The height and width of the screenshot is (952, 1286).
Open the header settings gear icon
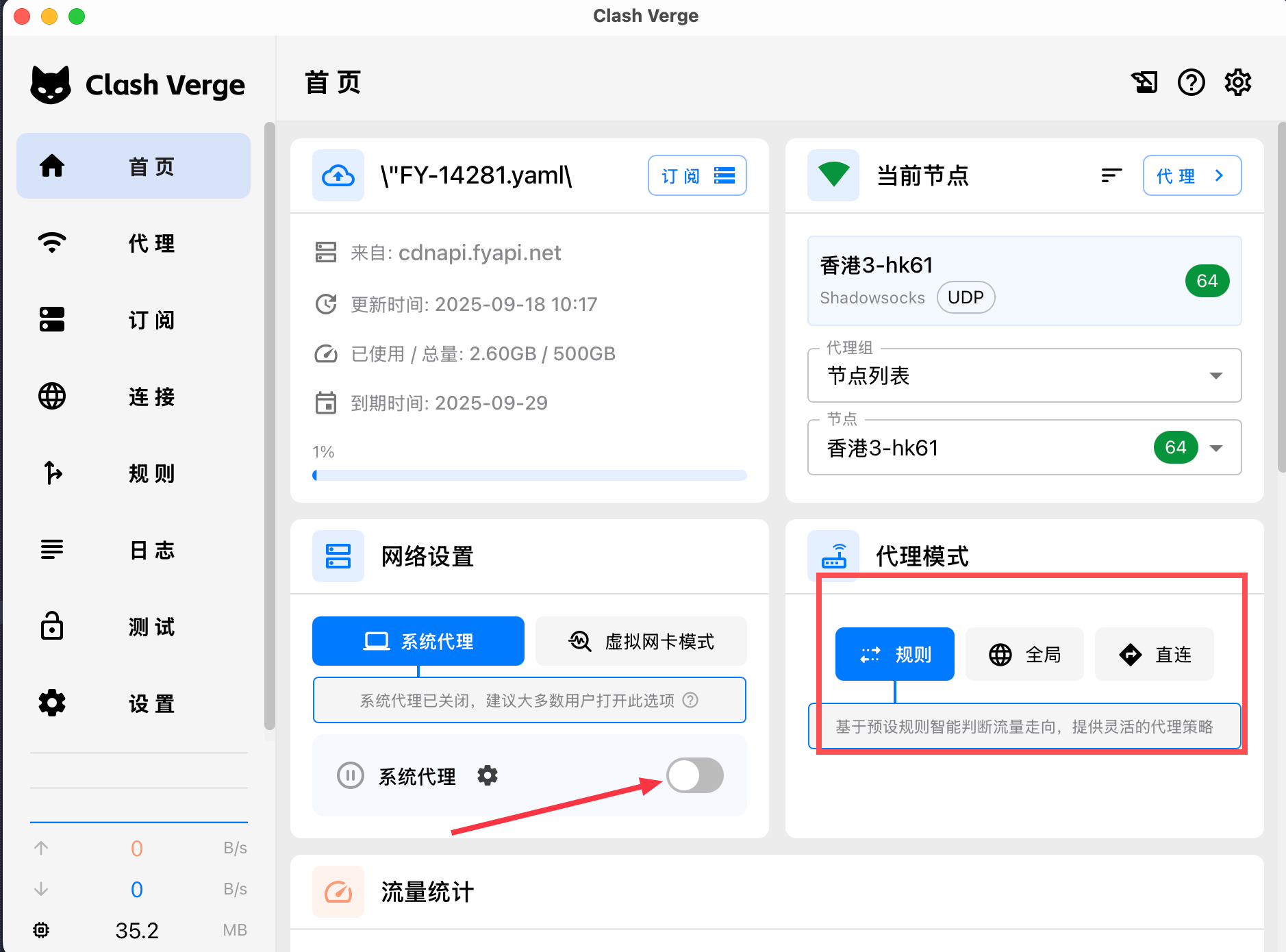(x=1237, y=82)
